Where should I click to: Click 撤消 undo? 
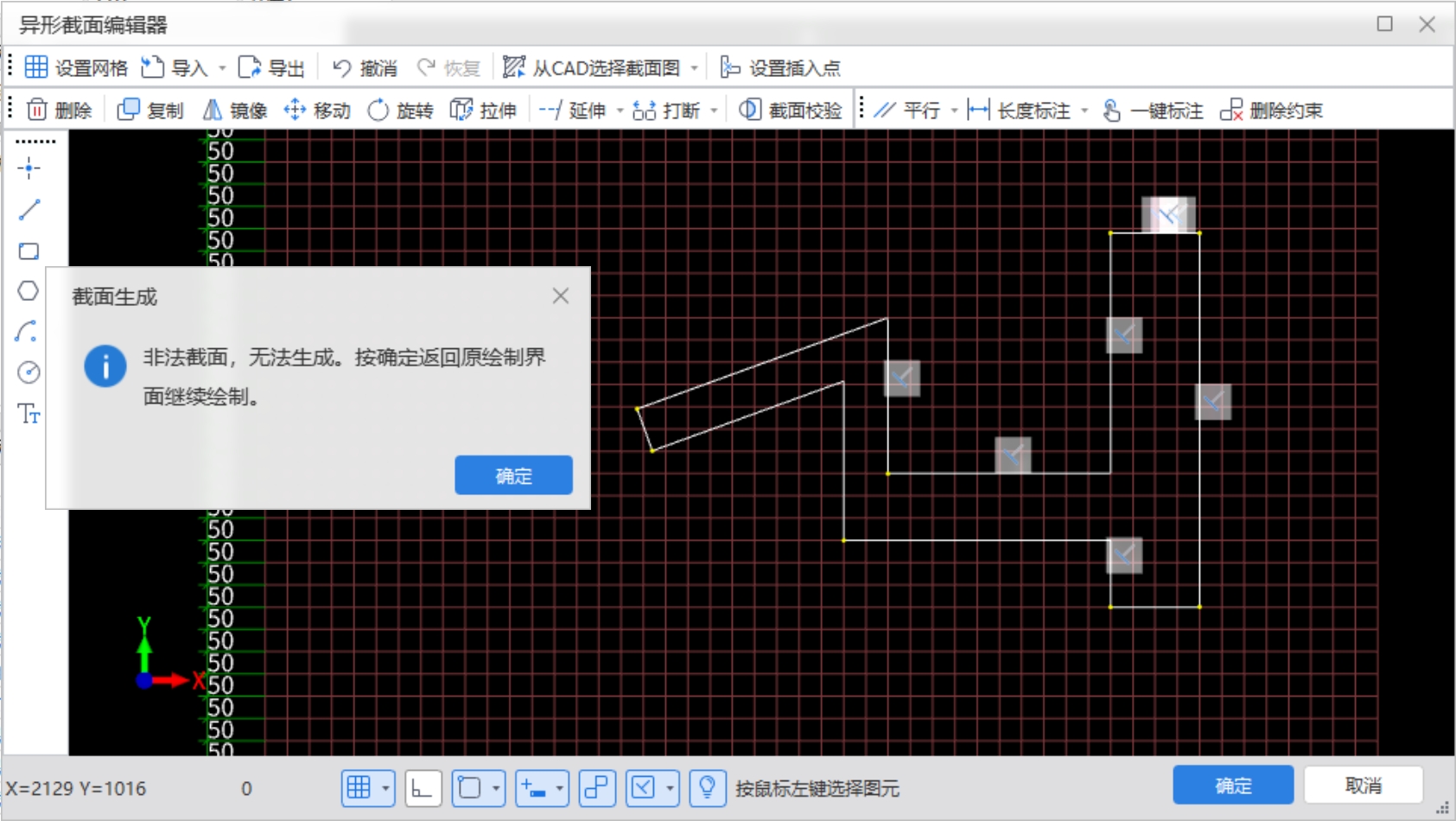[365, 67]
